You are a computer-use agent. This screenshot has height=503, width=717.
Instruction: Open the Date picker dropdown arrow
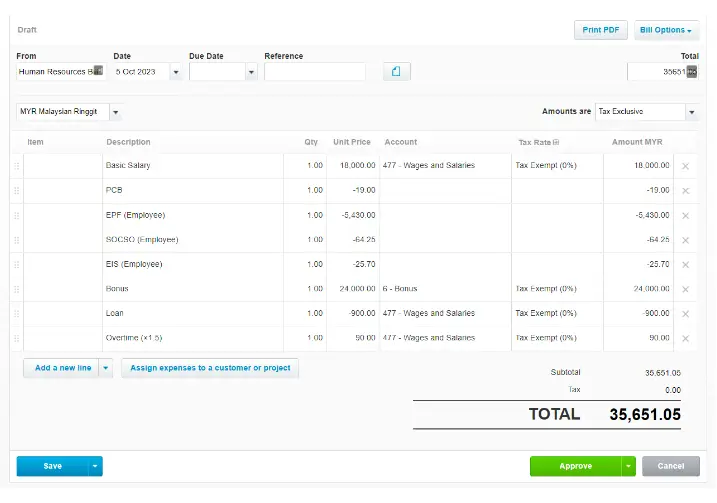176,72
